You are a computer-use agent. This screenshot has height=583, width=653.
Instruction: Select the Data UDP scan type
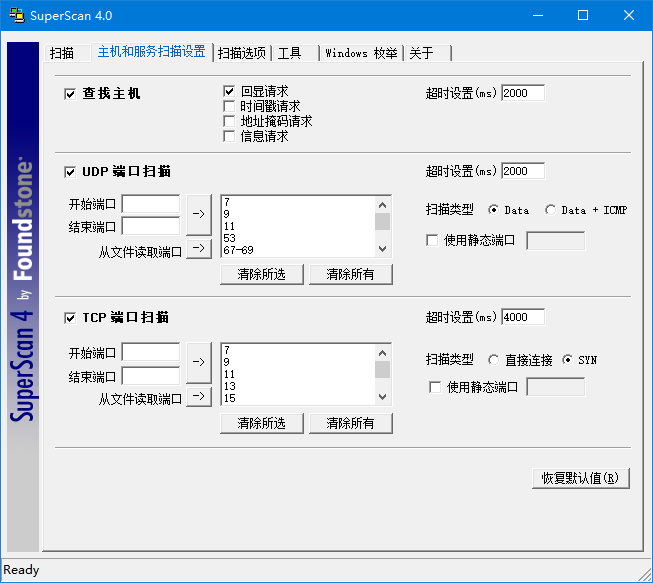[x=493, y=210]
